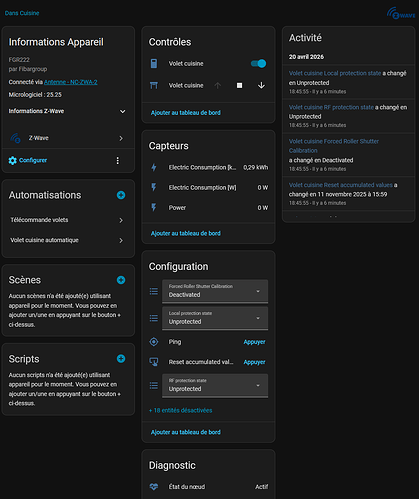Toggle the Volet cuisine switch
Screen dimensions: 419x499
pos(258,64)
